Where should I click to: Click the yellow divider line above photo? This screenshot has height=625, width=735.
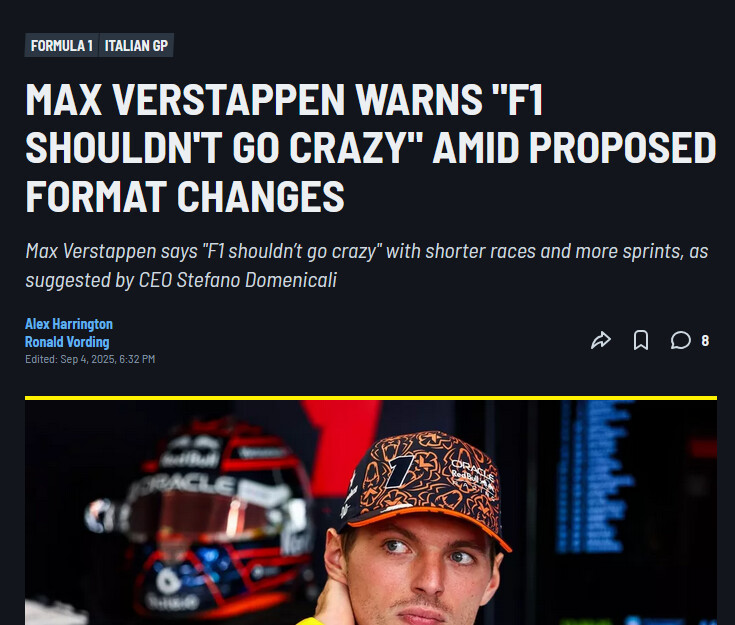[371, 398]
